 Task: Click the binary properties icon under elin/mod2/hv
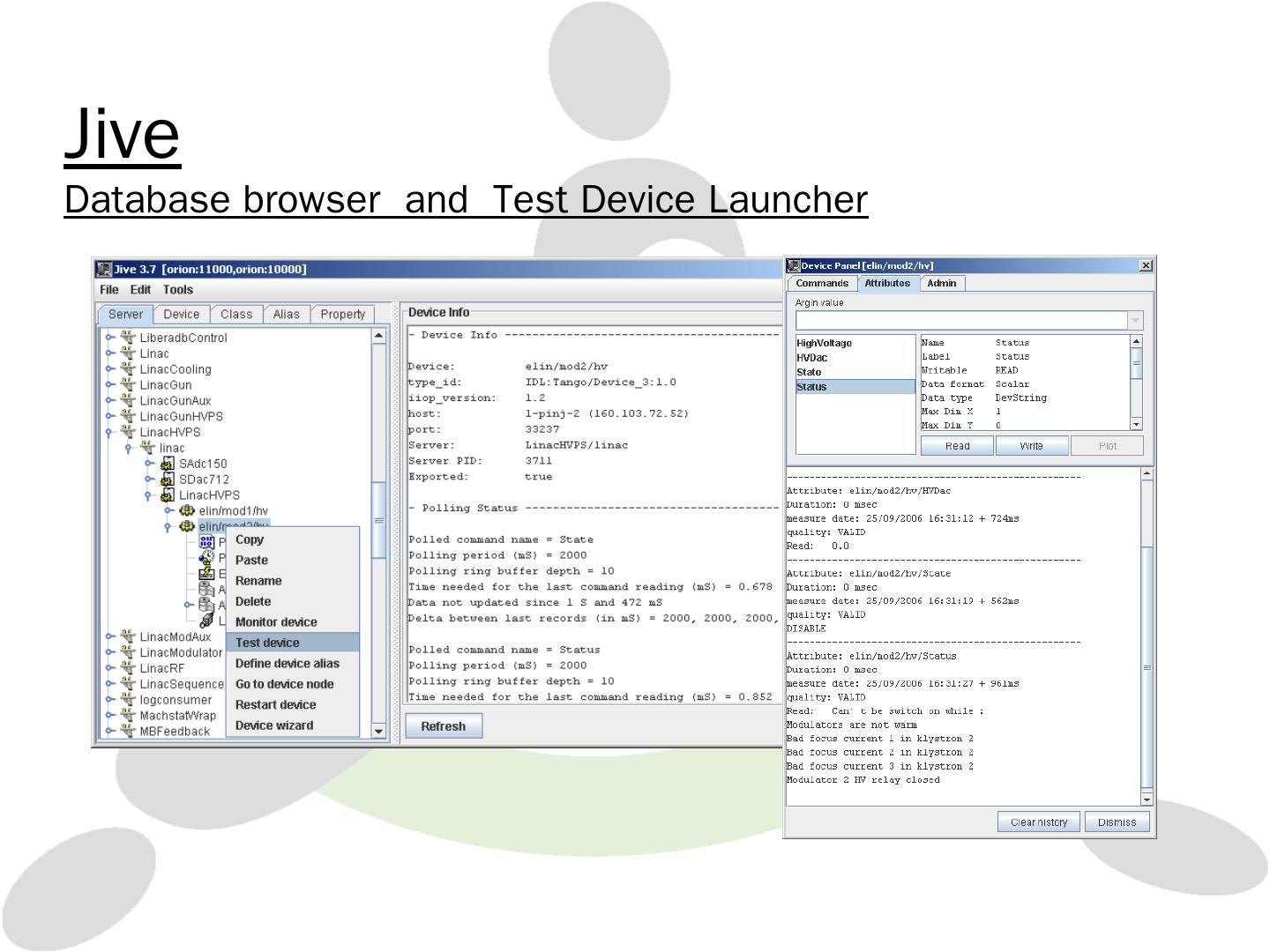207,541
